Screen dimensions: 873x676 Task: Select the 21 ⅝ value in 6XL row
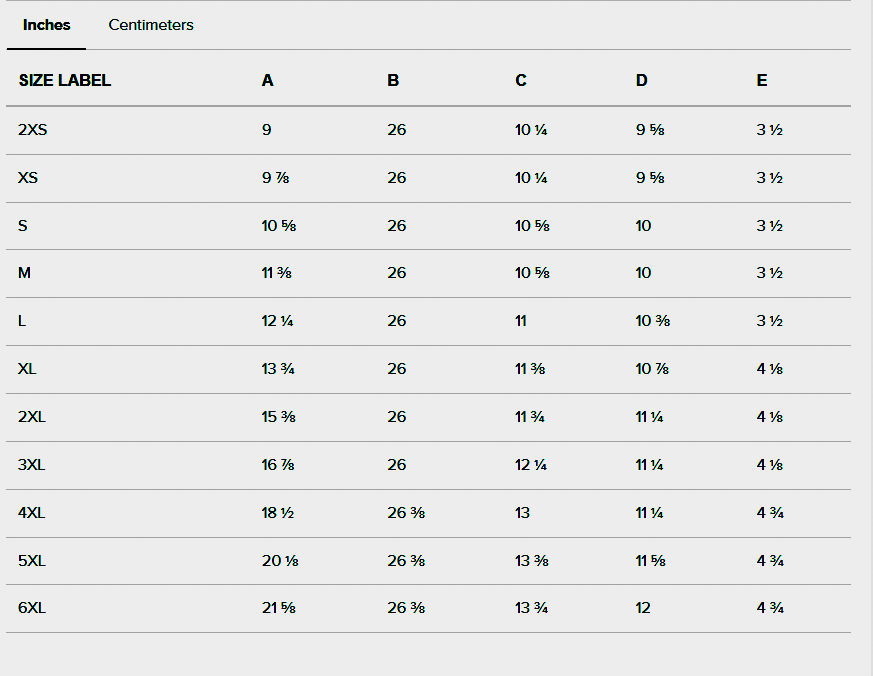[279, 609]
